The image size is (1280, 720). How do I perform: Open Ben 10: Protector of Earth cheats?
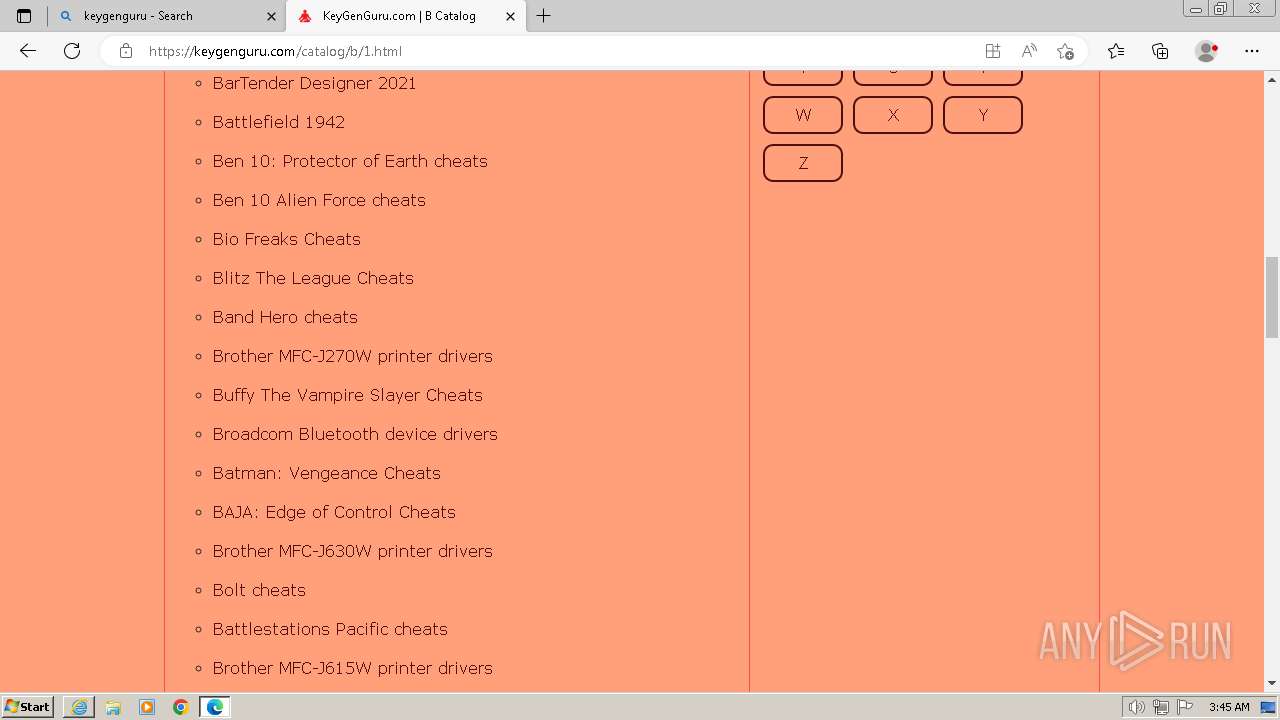[x=350, y=161]
